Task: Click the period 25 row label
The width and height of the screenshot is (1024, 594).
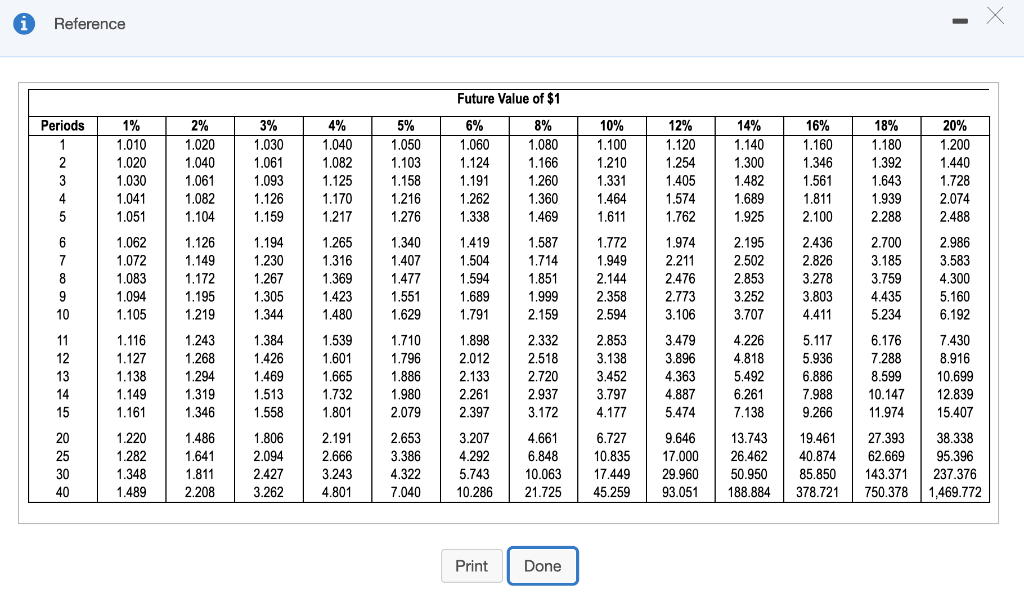Action: coord(63,456)
